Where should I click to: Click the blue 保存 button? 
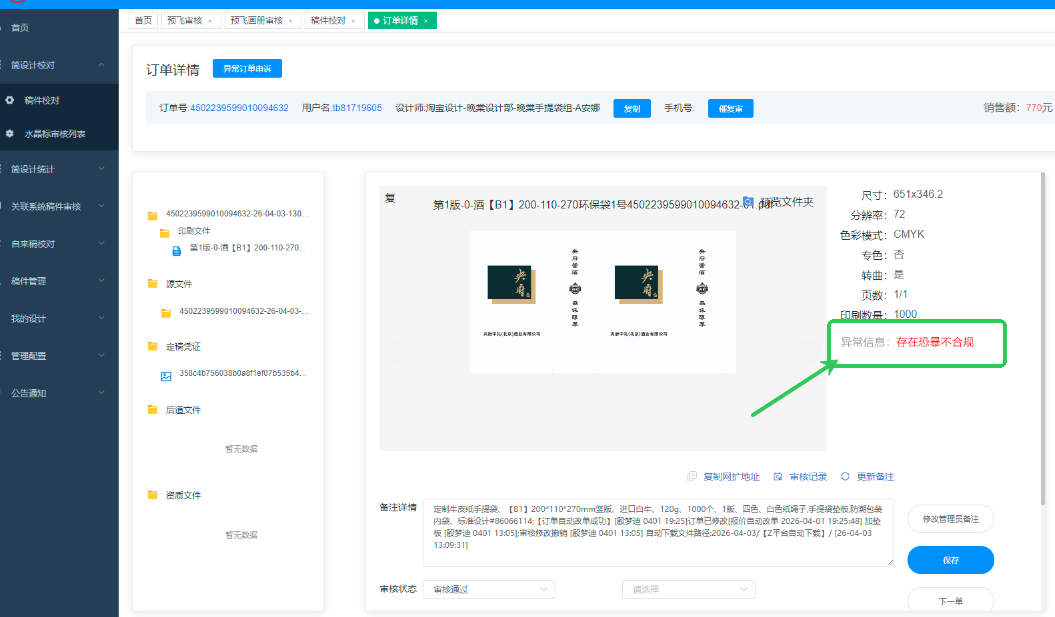pyautogui.click(x=950, y=560)
